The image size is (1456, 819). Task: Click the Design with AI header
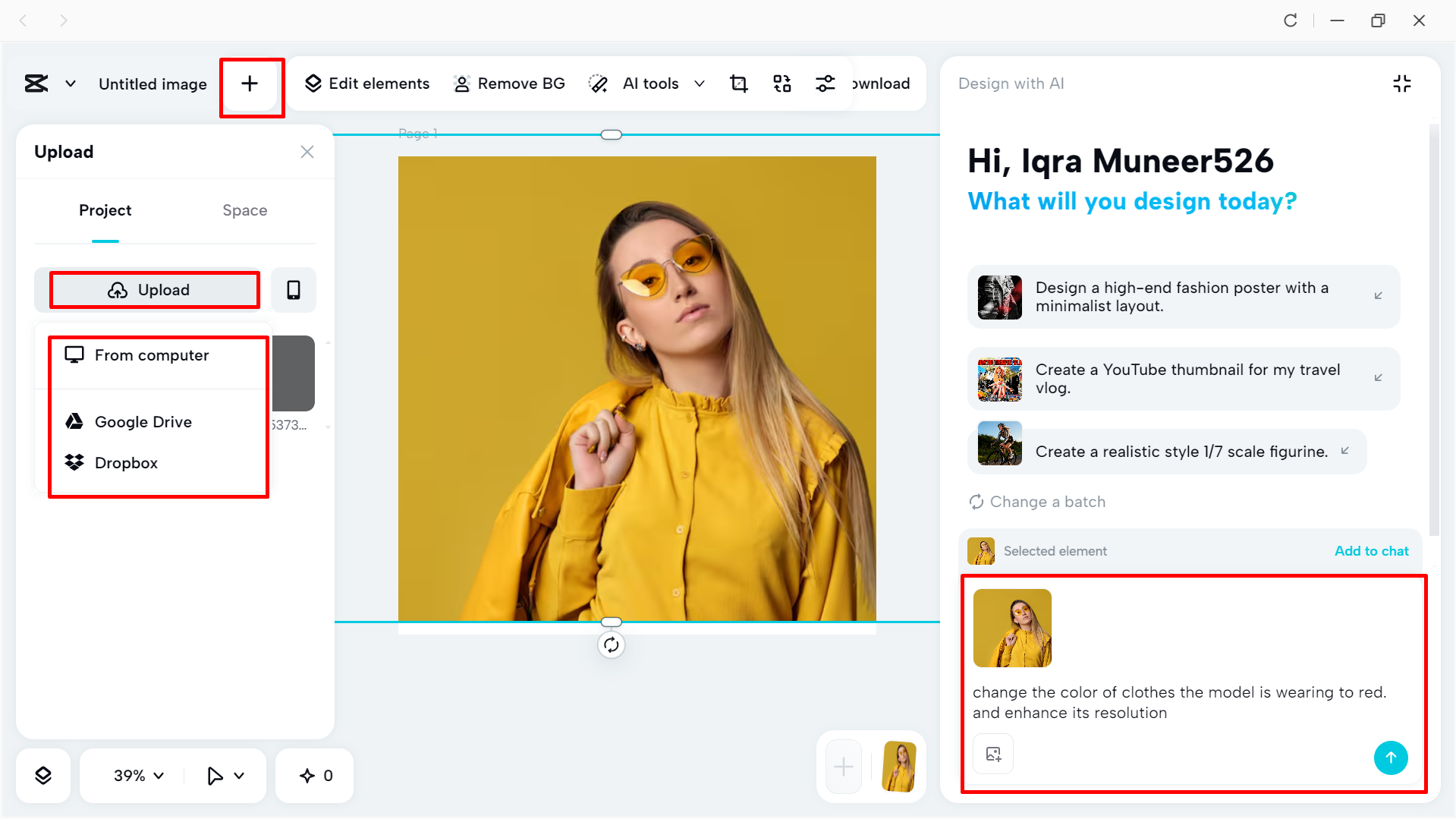click(1011, 83)
